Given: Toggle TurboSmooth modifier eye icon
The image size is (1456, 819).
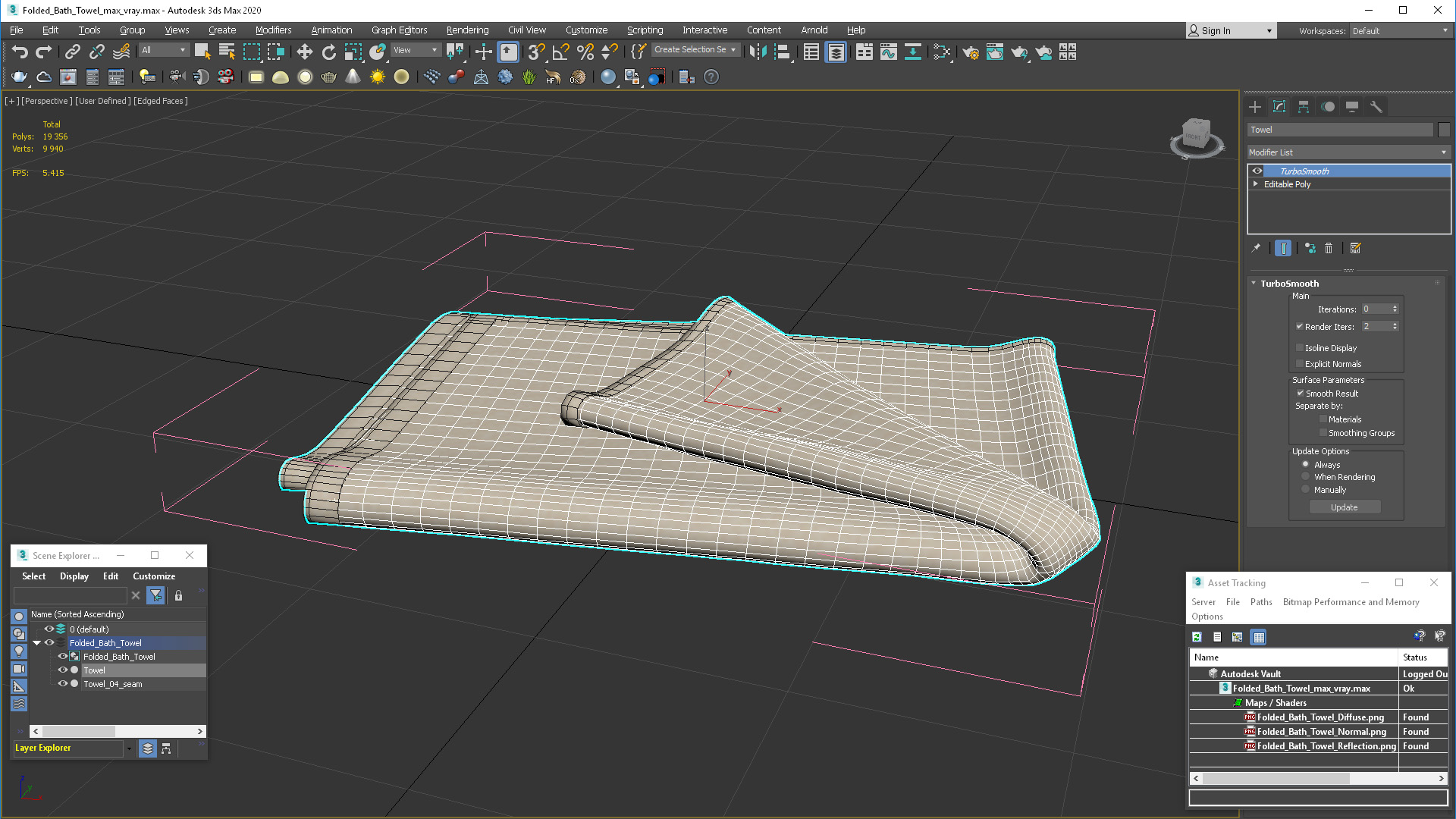Looking at the screenshot, I should tap(1257, 171).
